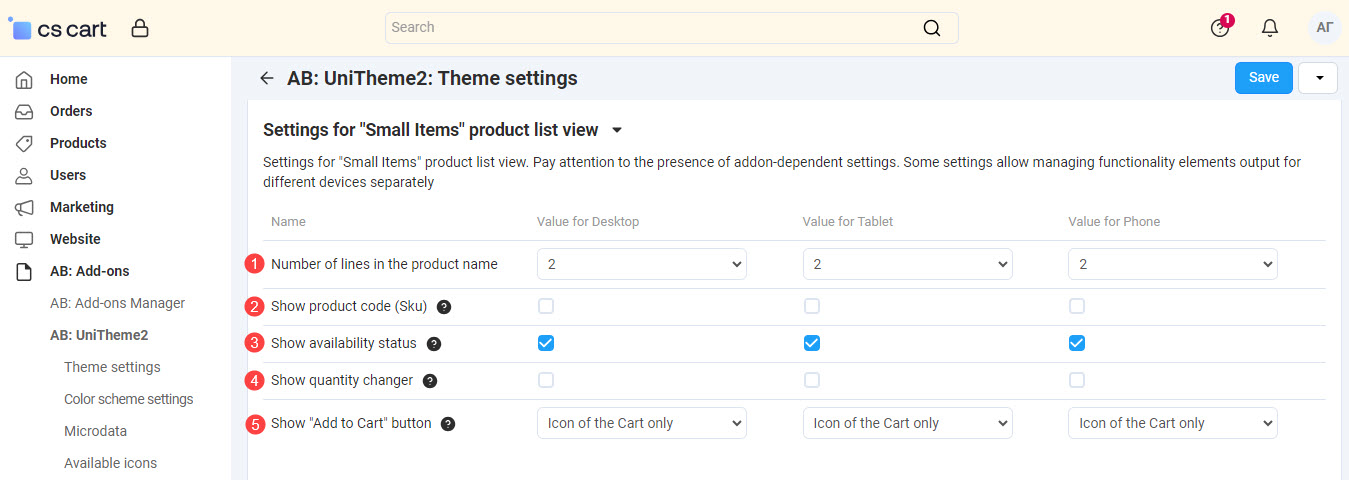Go to Theme settings in sidebar
This screenshot has width=1349, height=480.
tap(112, 367)
